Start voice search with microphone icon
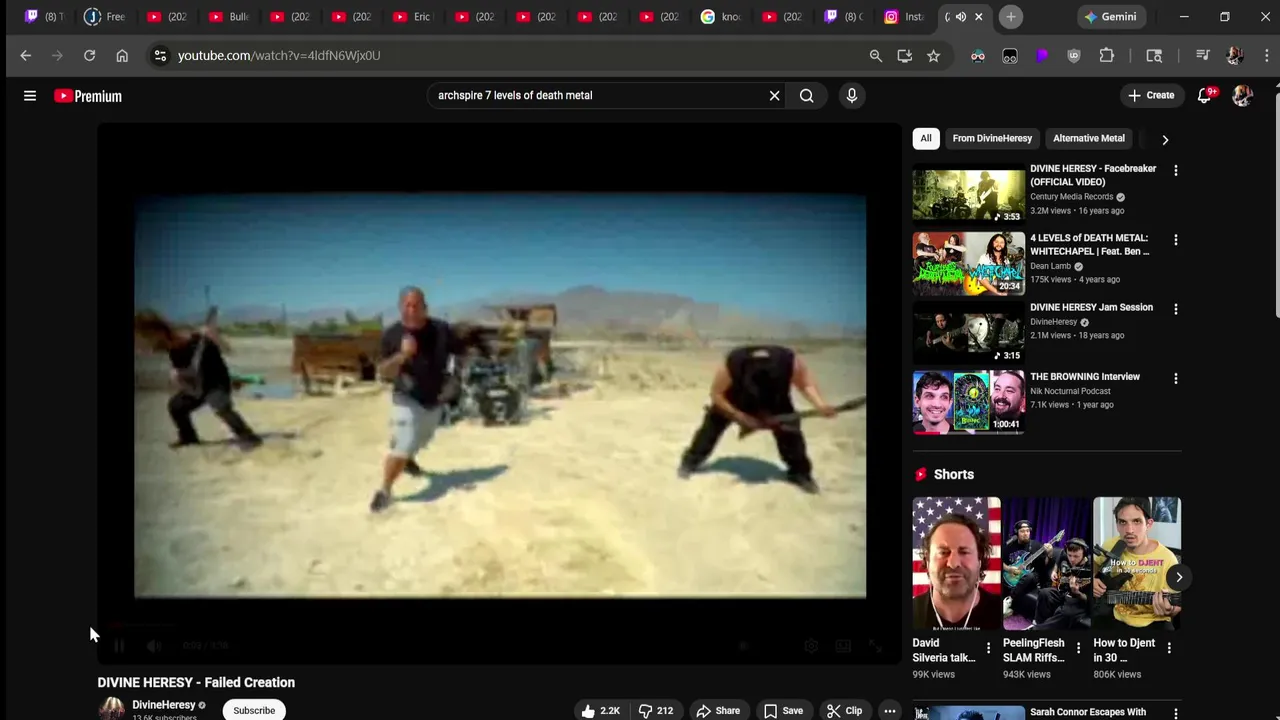Screen dimensions: 1280x720 coord(852,96)
